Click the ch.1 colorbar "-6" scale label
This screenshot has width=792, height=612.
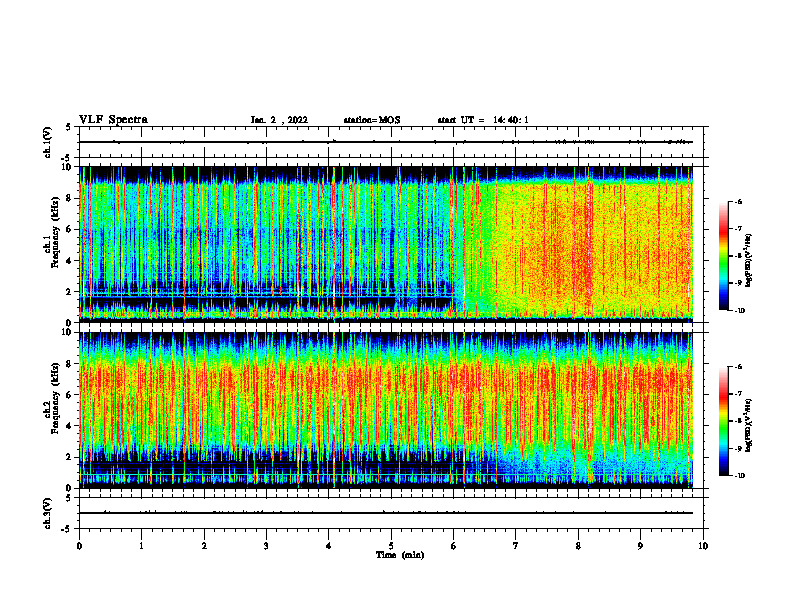click(x=739, y=202)
